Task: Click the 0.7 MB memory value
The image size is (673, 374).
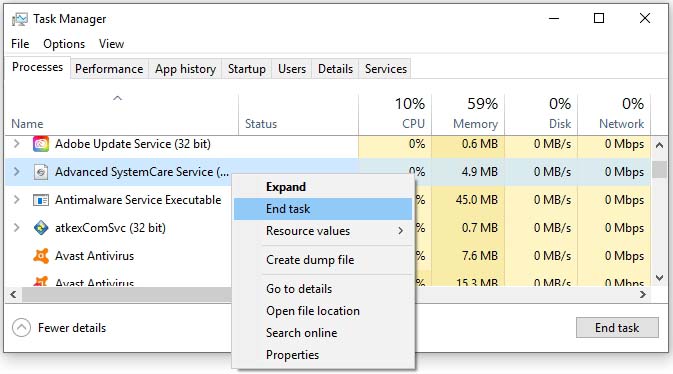Action: coord(480,228)
